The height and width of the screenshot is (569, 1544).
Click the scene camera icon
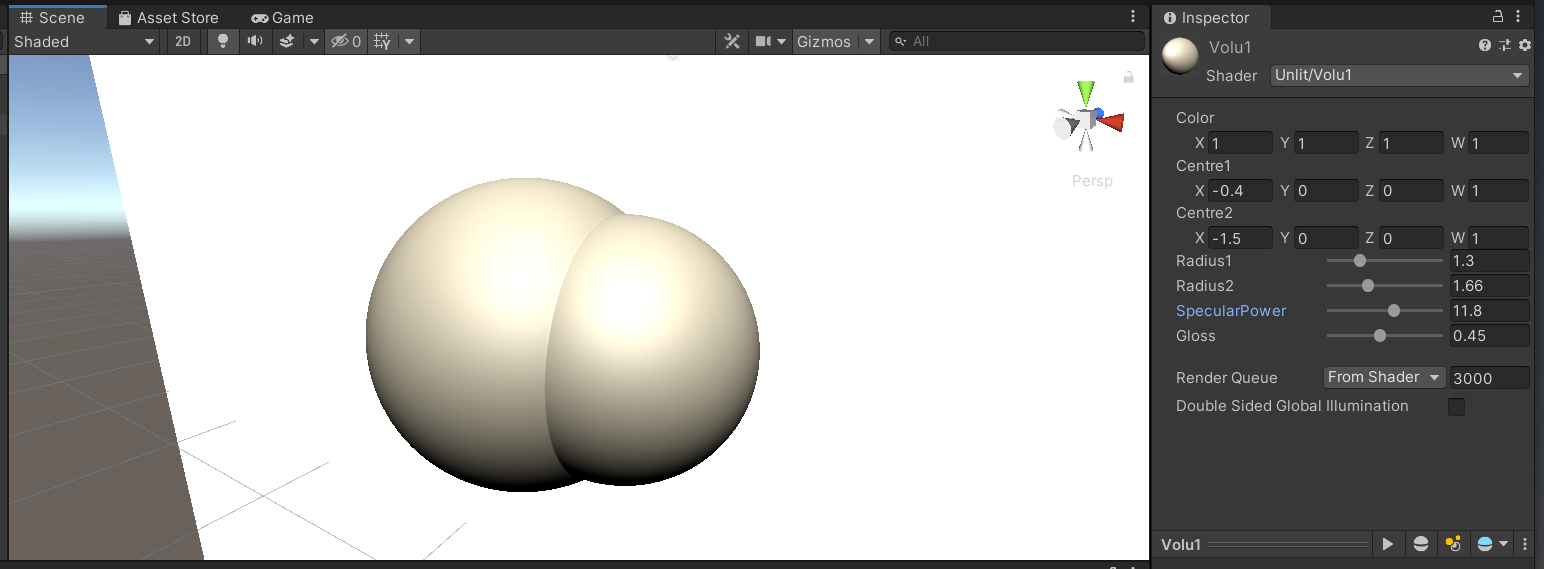pyautogui.click(x=763, y=42)
